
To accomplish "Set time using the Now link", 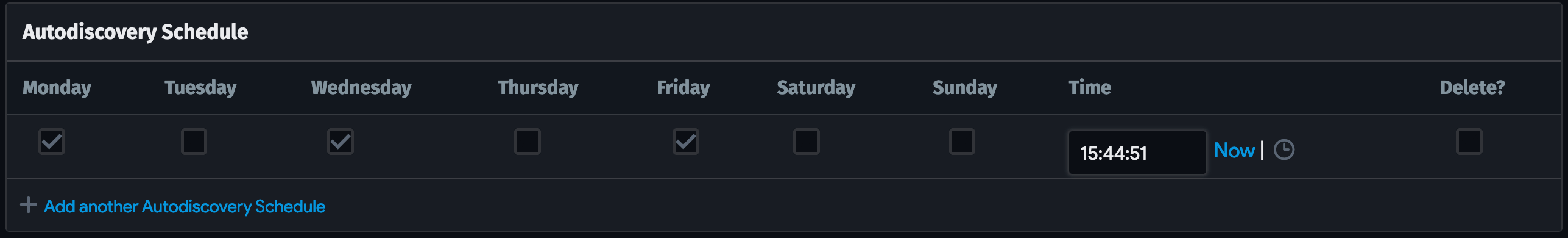I will coord(1234,150).
